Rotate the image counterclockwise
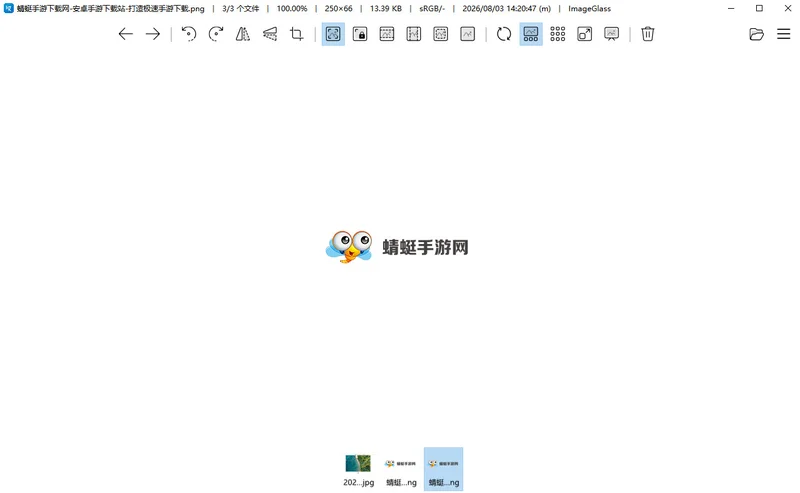This screenshot has width=800, height=493. point(189,34)
